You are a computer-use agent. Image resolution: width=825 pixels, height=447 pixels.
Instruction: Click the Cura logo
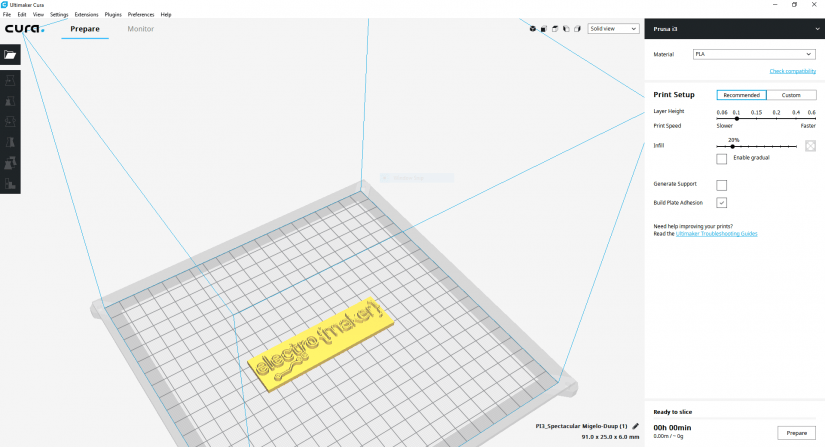pyautogui.click(x=25, y=29)
